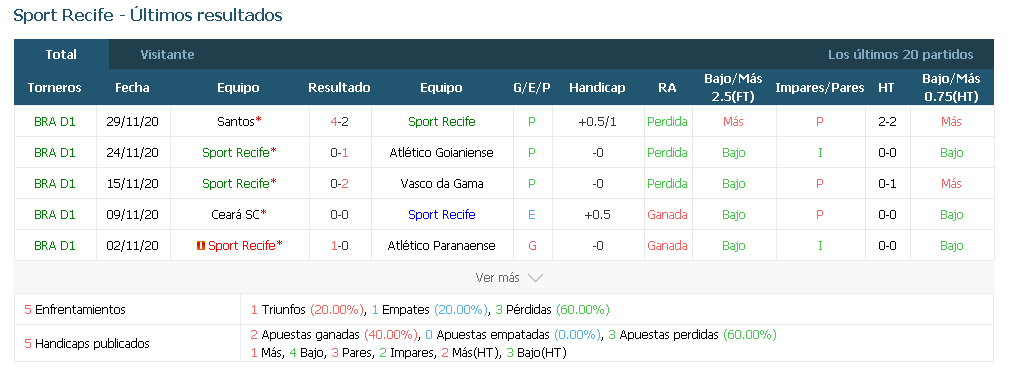
Task: Open the 4-2 match result
Action: click(339, 122)
